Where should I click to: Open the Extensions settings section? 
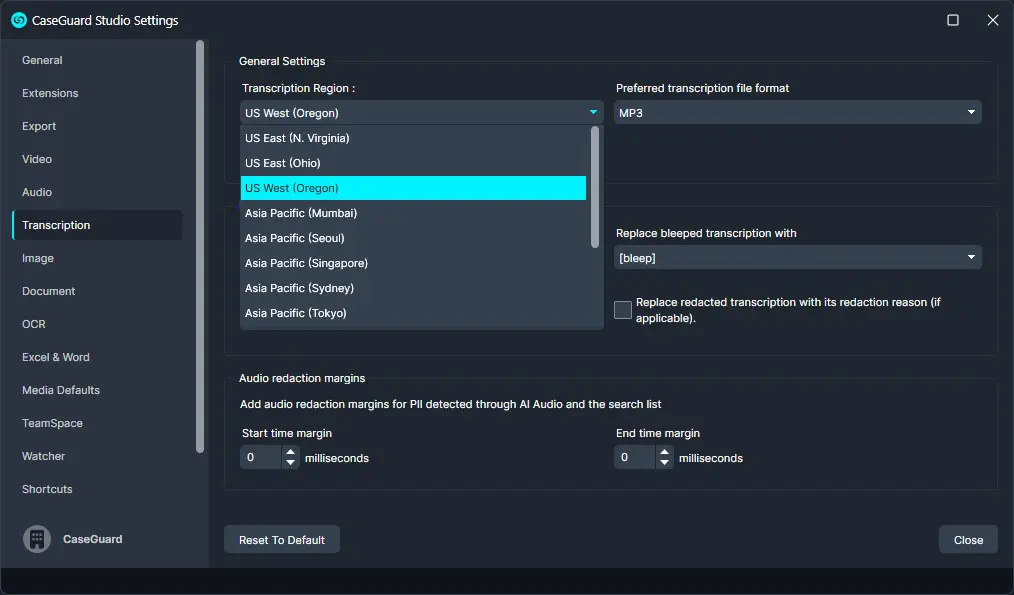(97, 93)
